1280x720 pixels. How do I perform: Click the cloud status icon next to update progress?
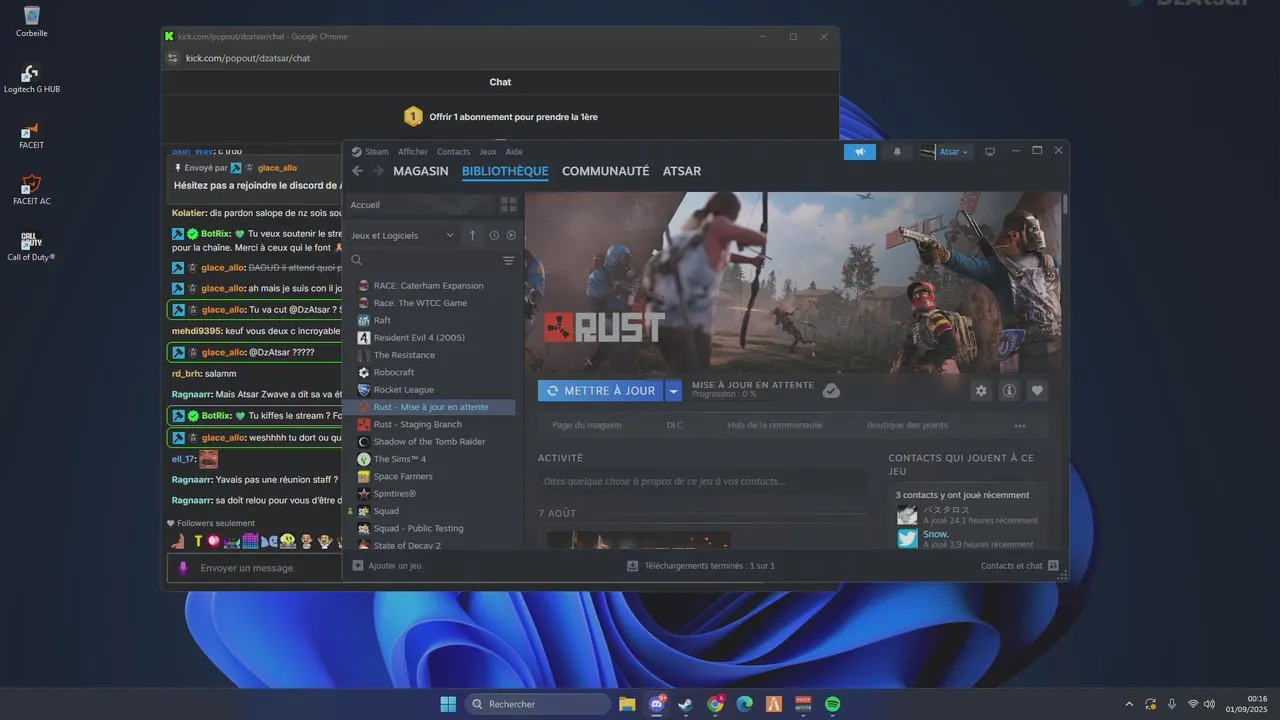pos(831,390)
